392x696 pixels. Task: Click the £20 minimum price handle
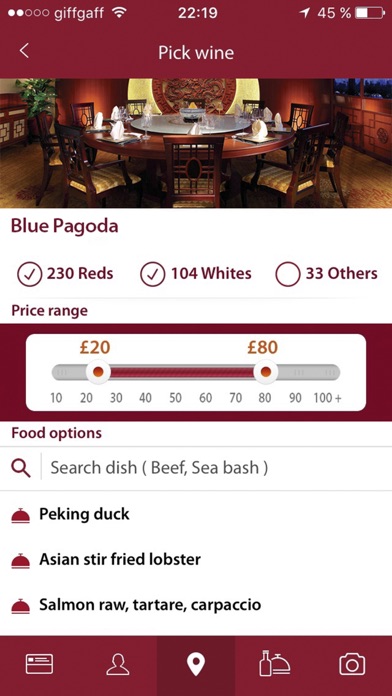(x=98, y=372)
